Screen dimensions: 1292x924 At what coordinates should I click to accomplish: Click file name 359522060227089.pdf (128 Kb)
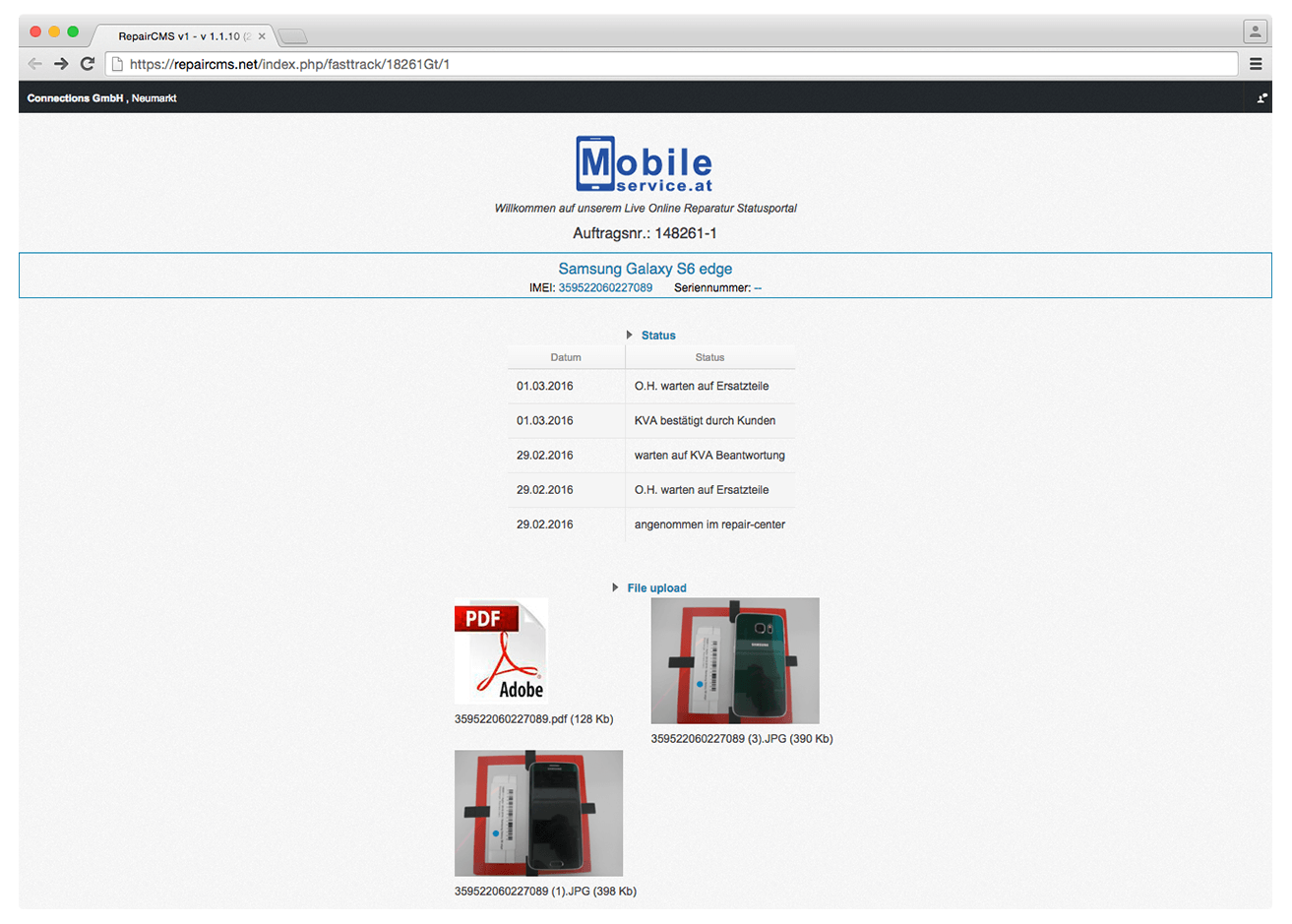click(x=533, y=719)
